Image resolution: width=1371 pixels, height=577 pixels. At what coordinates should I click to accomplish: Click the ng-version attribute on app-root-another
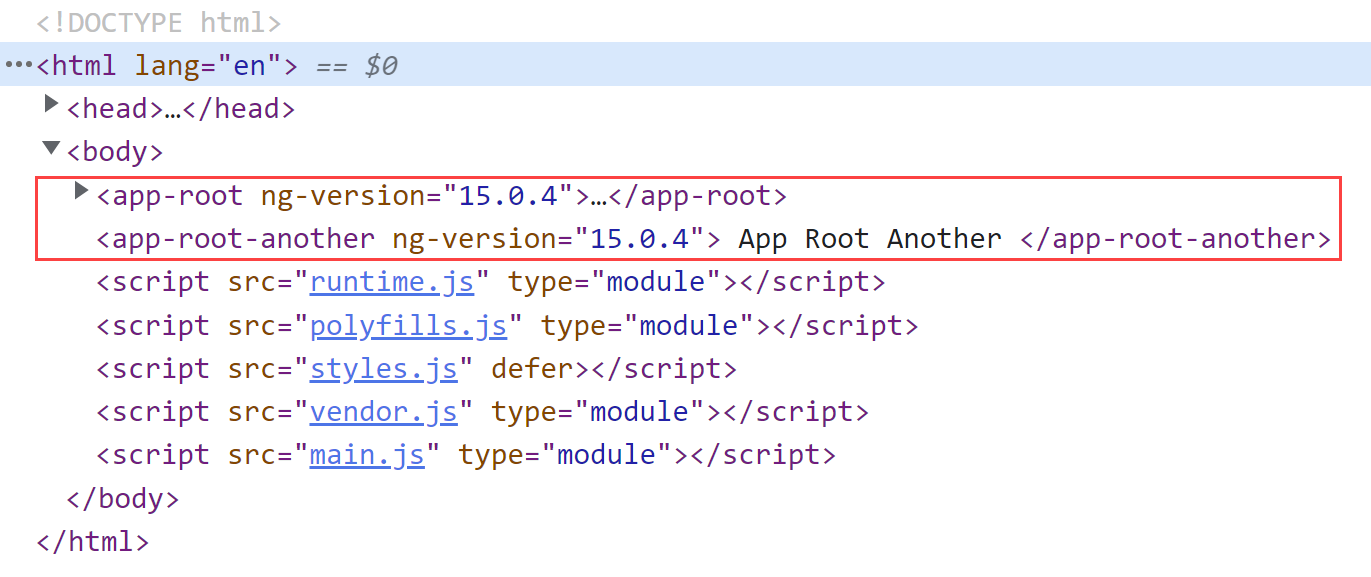[548, 238]
